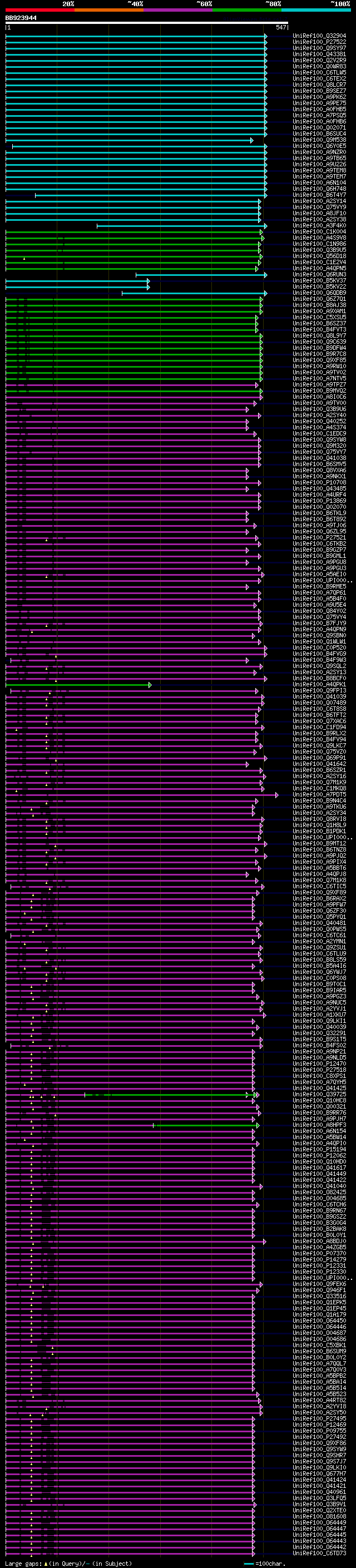Open hit UniRef100_Q9SY97

point(319,48)
